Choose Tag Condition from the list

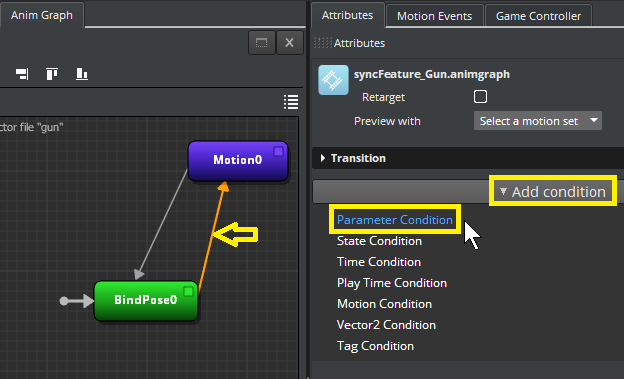point(375,346)
